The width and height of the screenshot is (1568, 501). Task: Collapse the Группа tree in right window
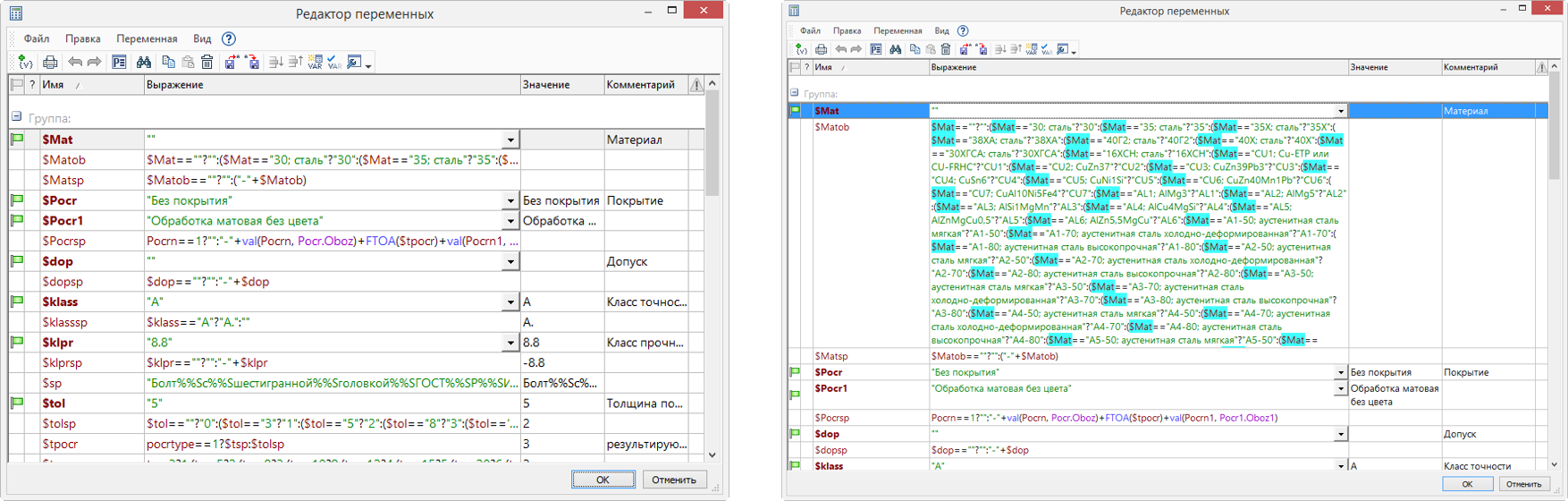[794, 92]
